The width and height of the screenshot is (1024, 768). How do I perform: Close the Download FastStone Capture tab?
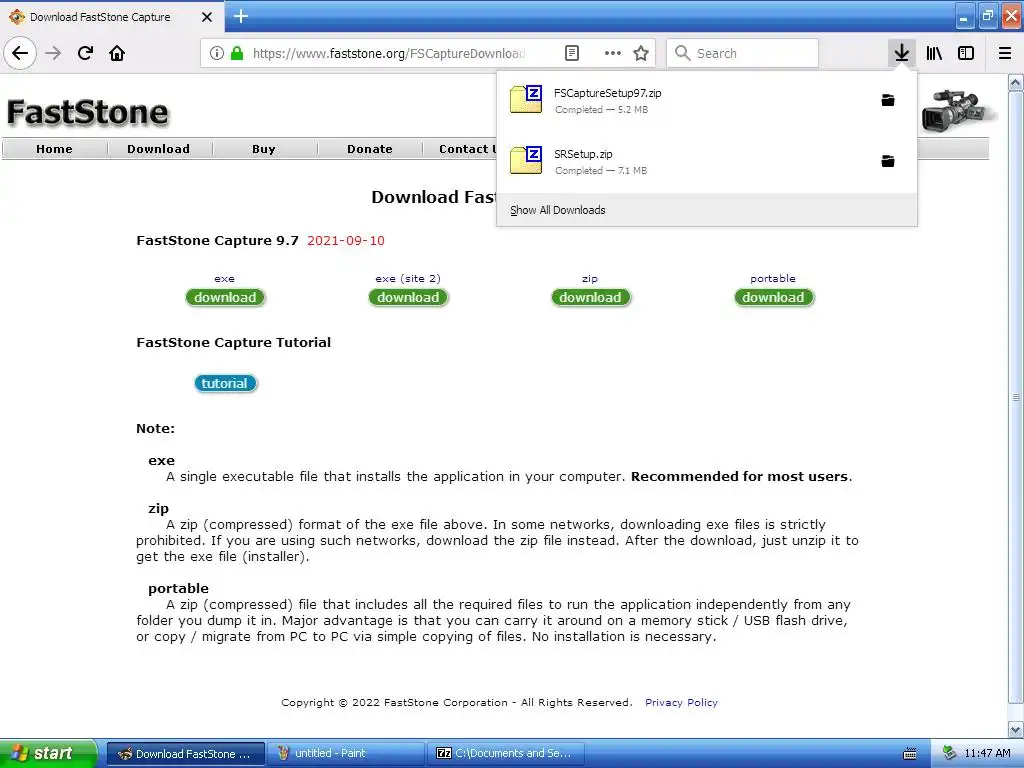tap(207, 17)
